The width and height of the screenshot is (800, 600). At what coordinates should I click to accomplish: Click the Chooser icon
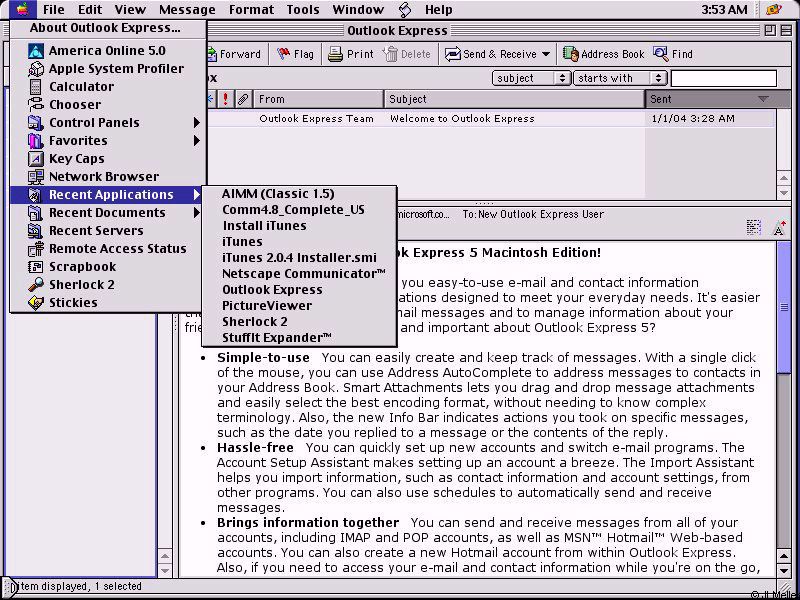[36, 105]
